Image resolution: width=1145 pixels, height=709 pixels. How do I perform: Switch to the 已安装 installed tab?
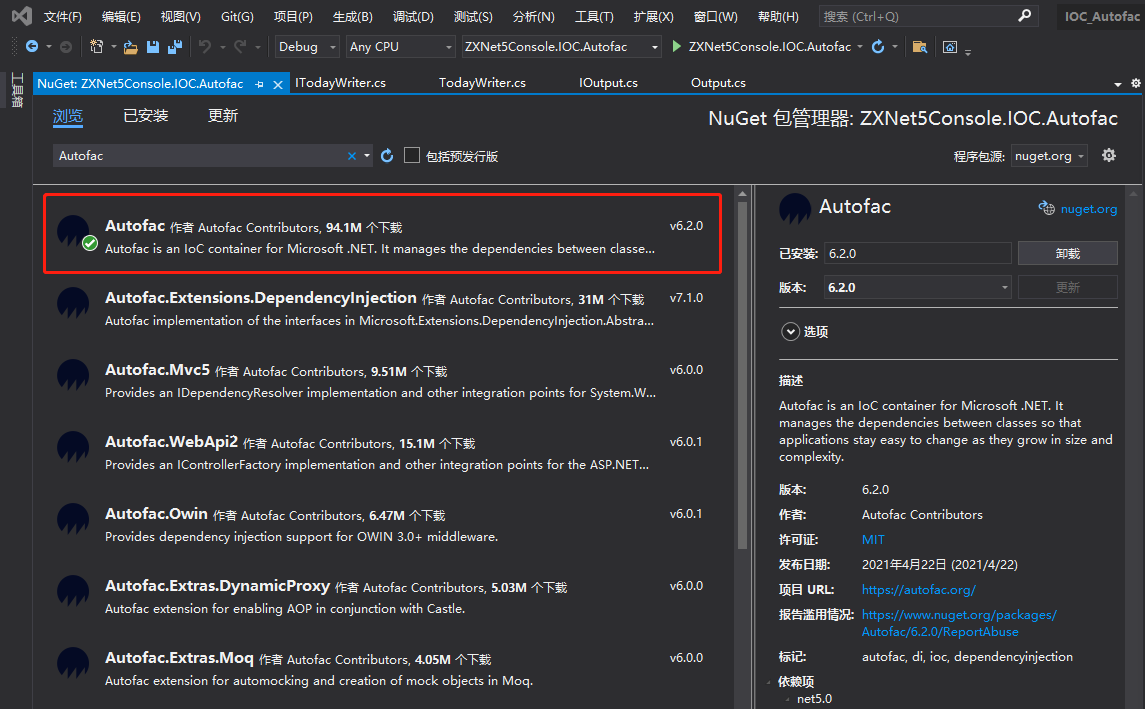tap(145, 115)
